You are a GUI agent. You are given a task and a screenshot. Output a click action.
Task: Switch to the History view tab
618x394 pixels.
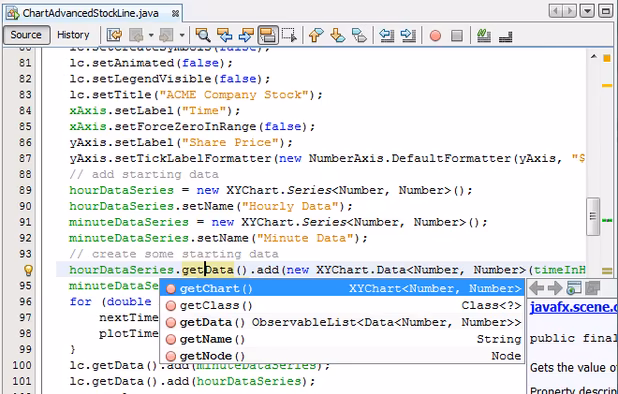pos(73,35)
